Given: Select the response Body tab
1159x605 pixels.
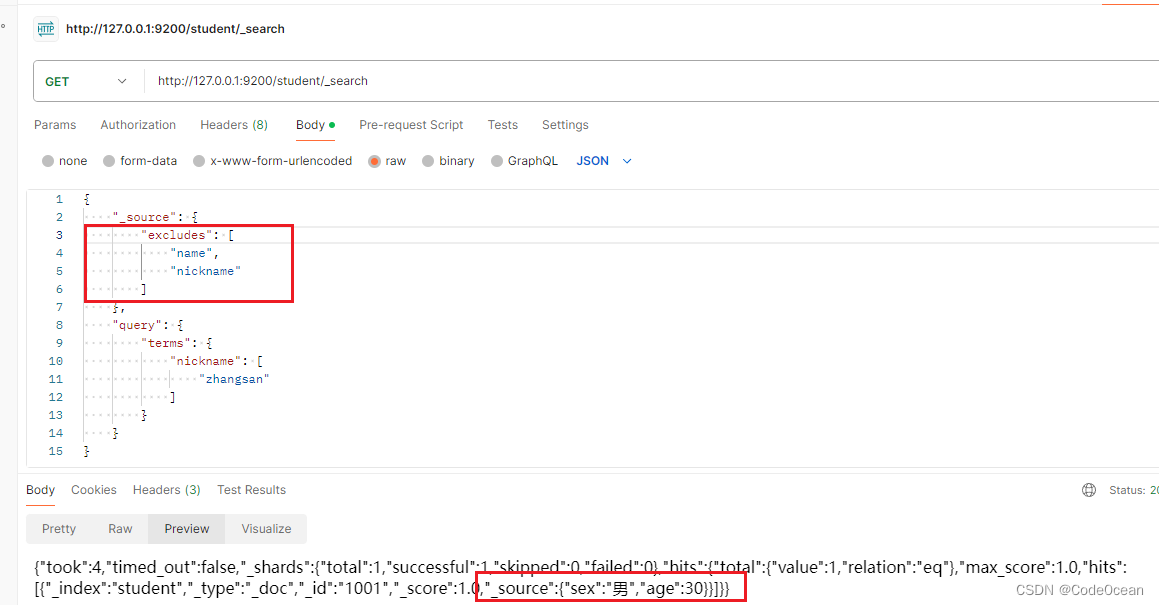Looking at the screenshot, I should tap(41, 490).
